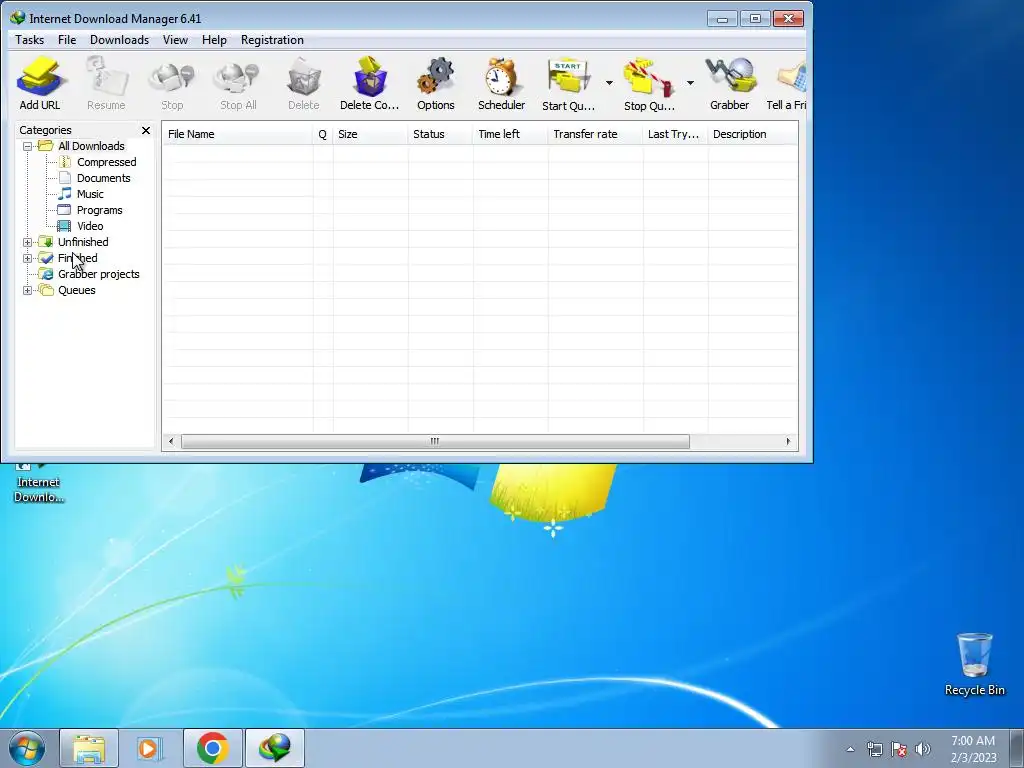1024x768 pixels.
Task: Click the Stop toolbar icon
Action: pyautogui.click(x=172, y=84)
